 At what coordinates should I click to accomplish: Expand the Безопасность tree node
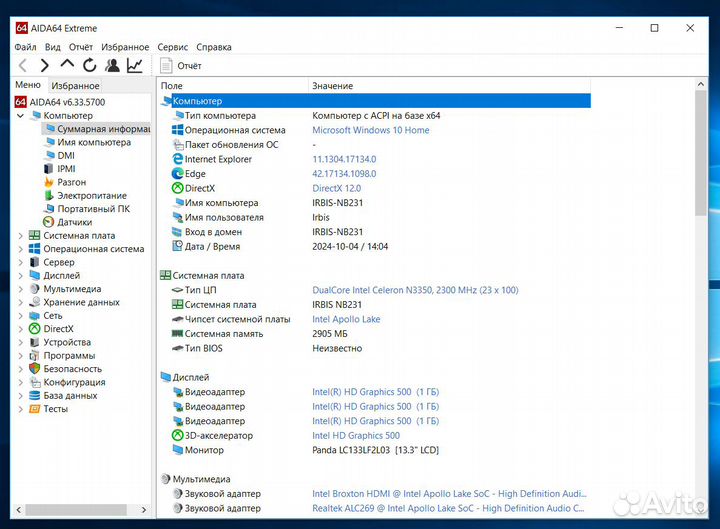20,369
